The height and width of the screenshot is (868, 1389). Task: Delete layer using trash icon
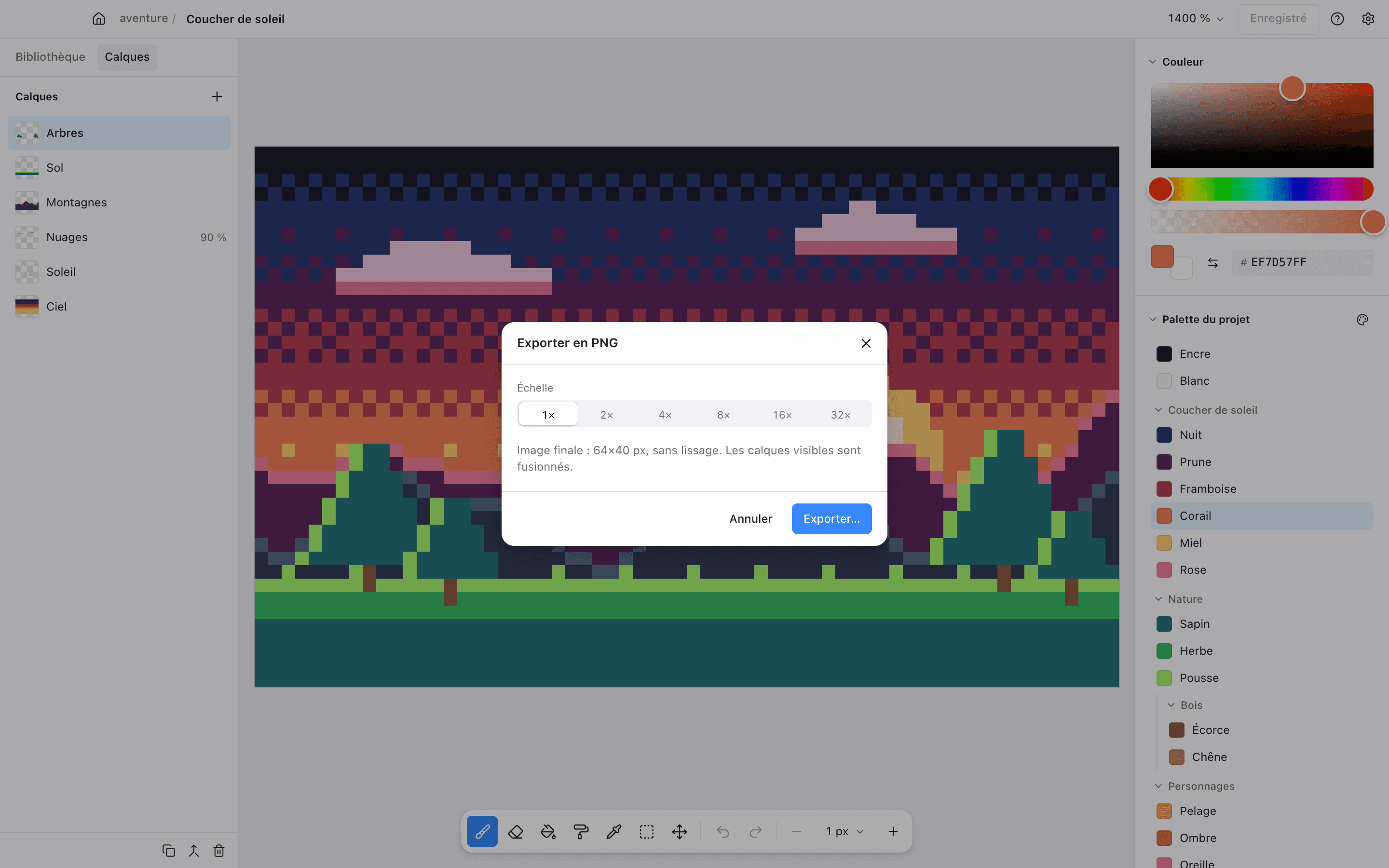click(218, 850)
